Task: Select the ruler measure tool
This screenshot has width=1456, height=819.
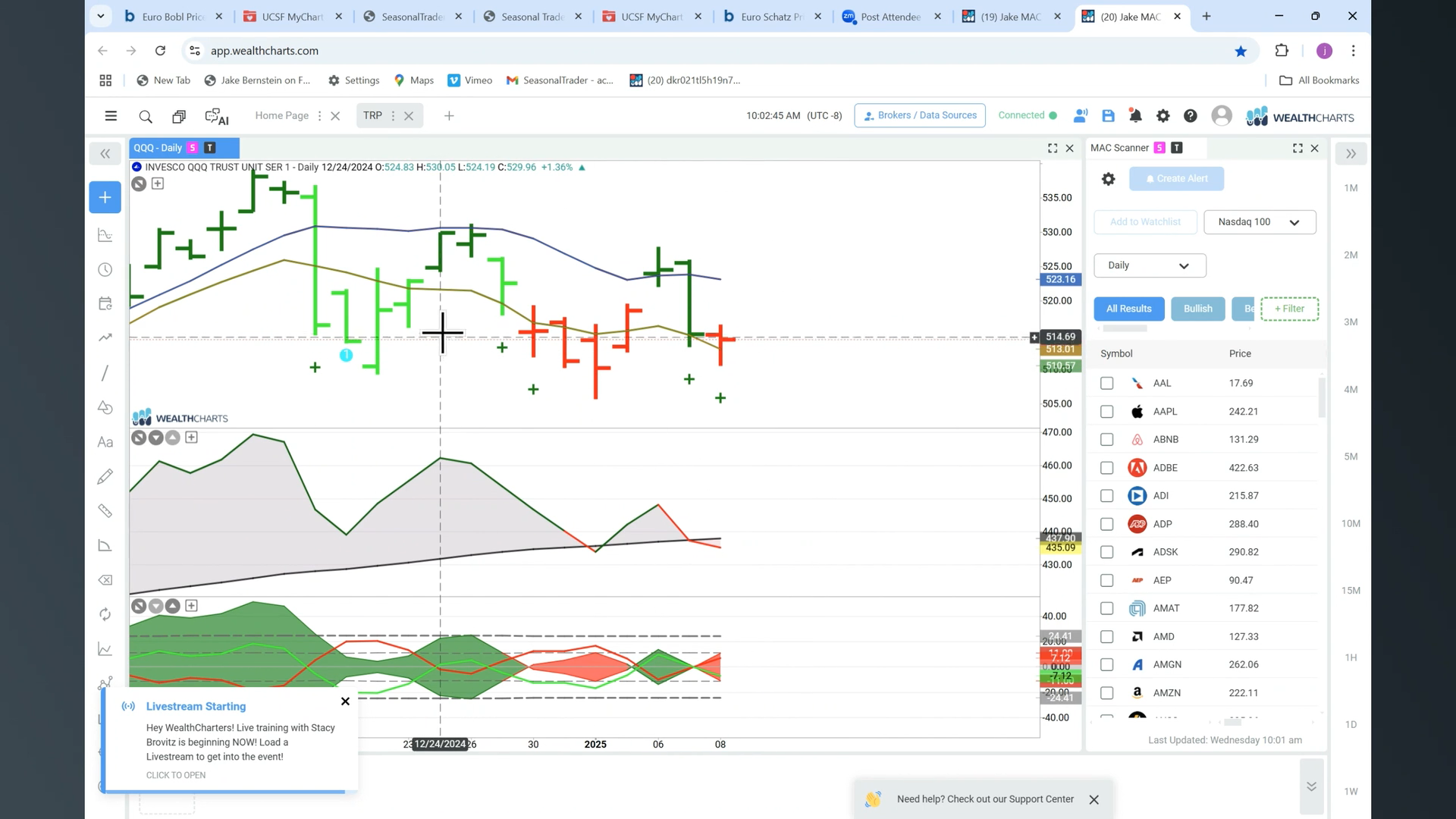Action: [x=105, y=511]
